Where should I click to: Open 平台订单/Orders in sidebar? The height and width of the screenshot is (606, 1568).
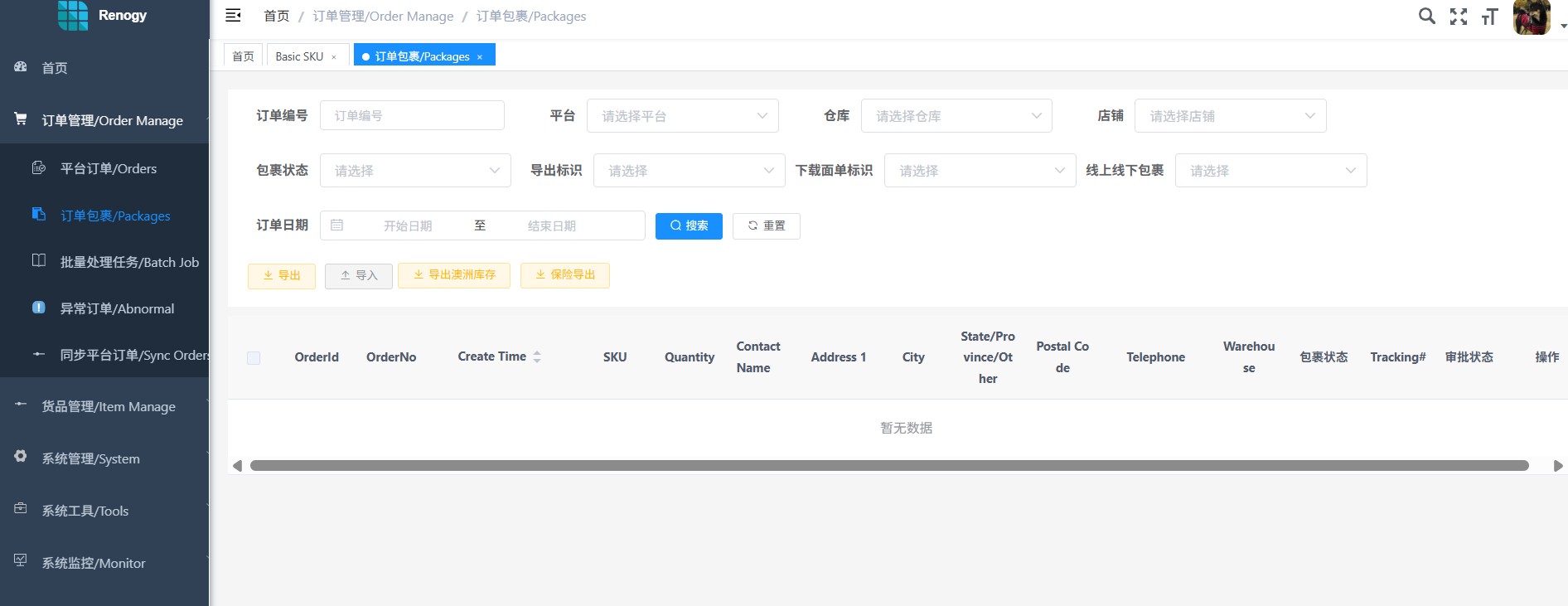pyautogui.click(x=108, y=168)
